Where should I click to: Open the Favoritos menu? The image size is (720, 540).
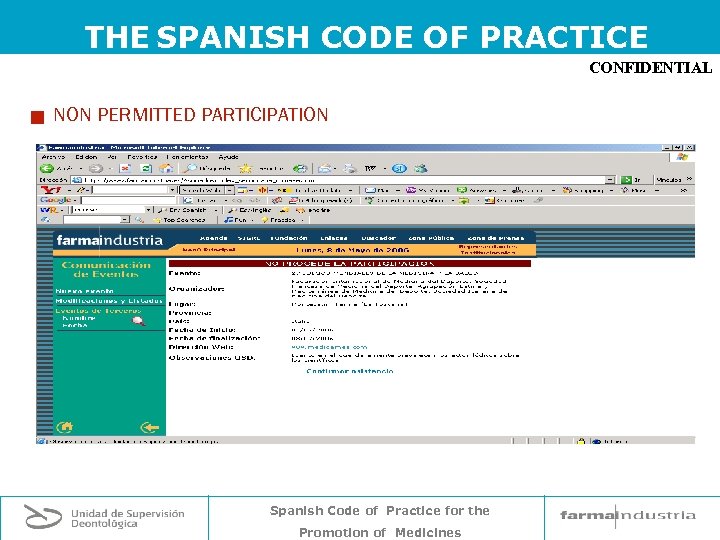tap(142, 157)
